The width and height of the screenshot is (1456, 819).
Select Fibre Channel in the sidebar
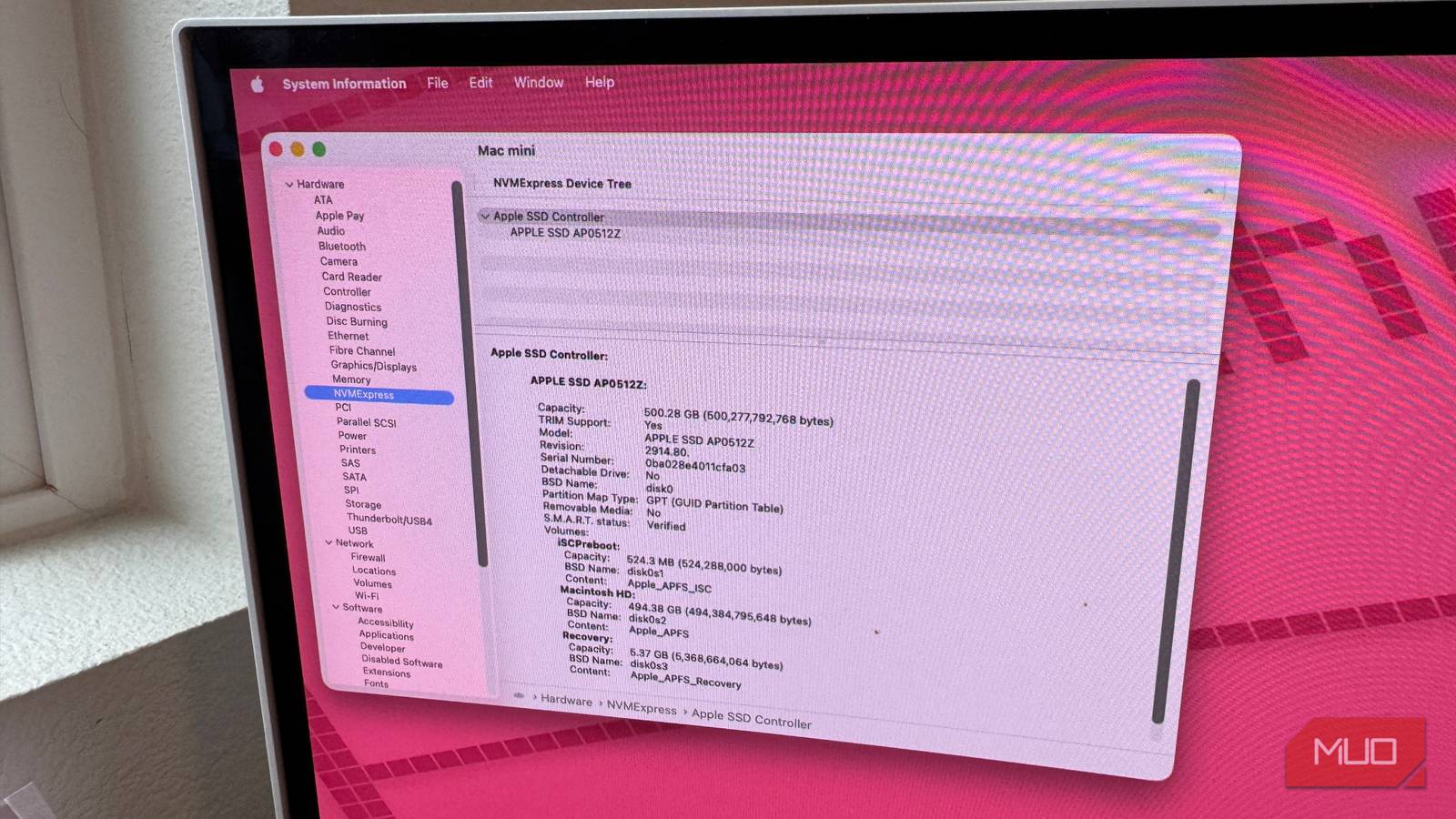click(362, 350)
